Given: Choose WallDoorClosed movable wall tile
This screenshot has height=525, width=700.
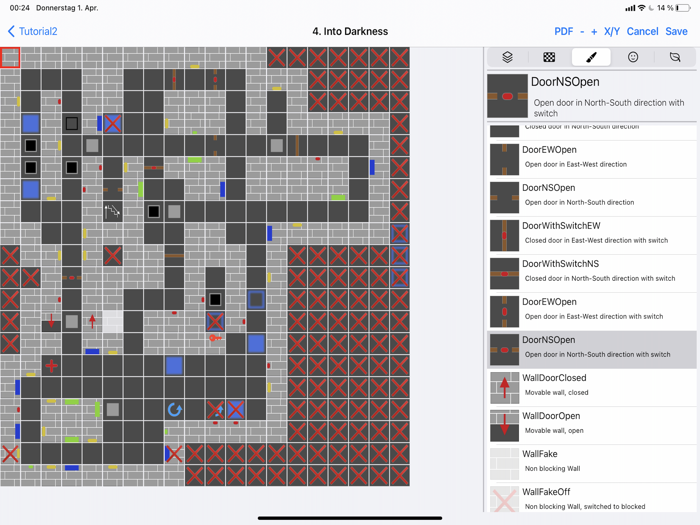Looking at the screenshot, I should [592, 388].
